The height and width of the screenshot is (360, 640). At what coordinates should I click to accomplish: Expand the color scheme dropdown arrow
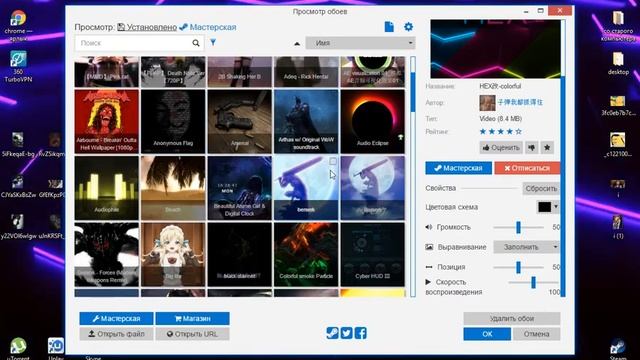click(x=556, y=207)
